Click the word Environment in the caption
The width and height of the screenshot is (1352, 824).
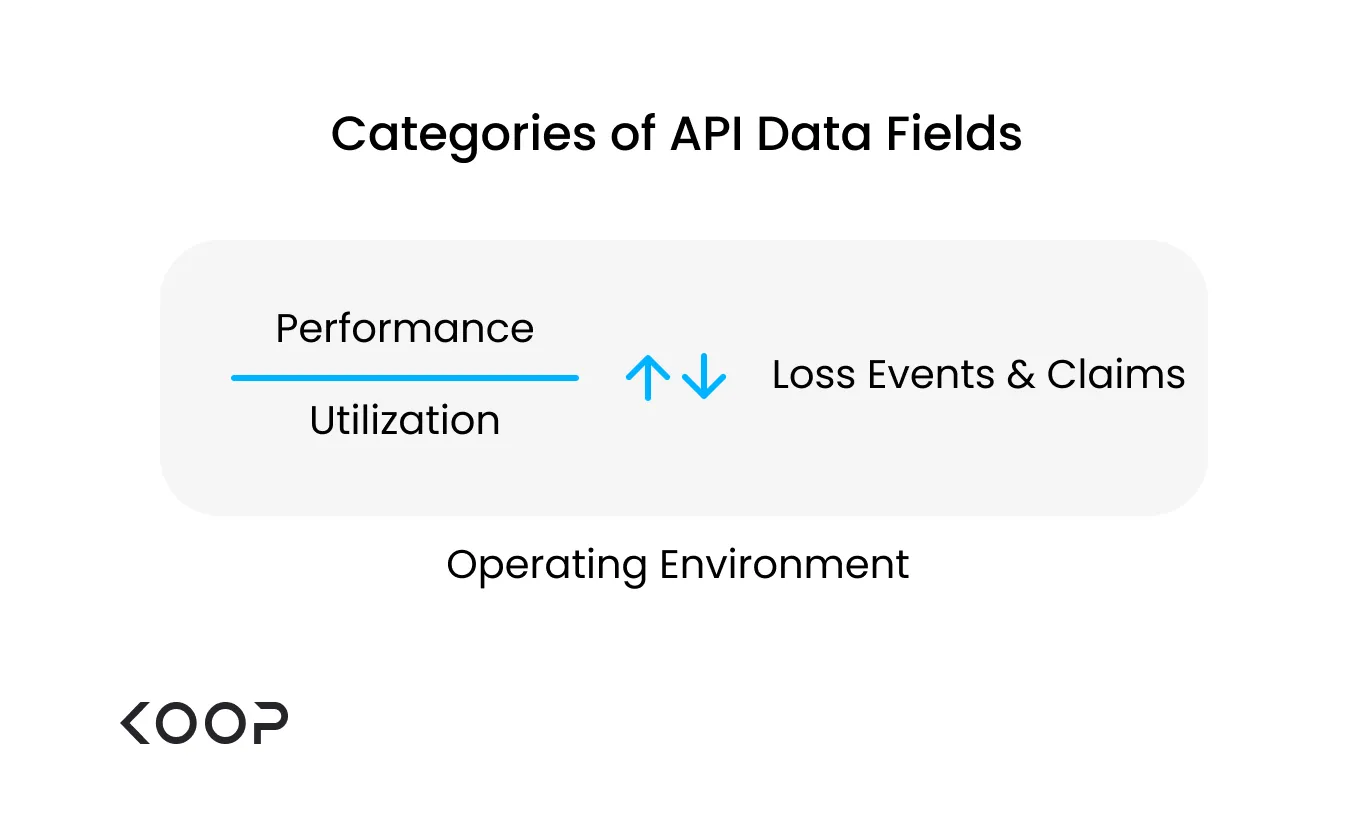tap(784, 565)
